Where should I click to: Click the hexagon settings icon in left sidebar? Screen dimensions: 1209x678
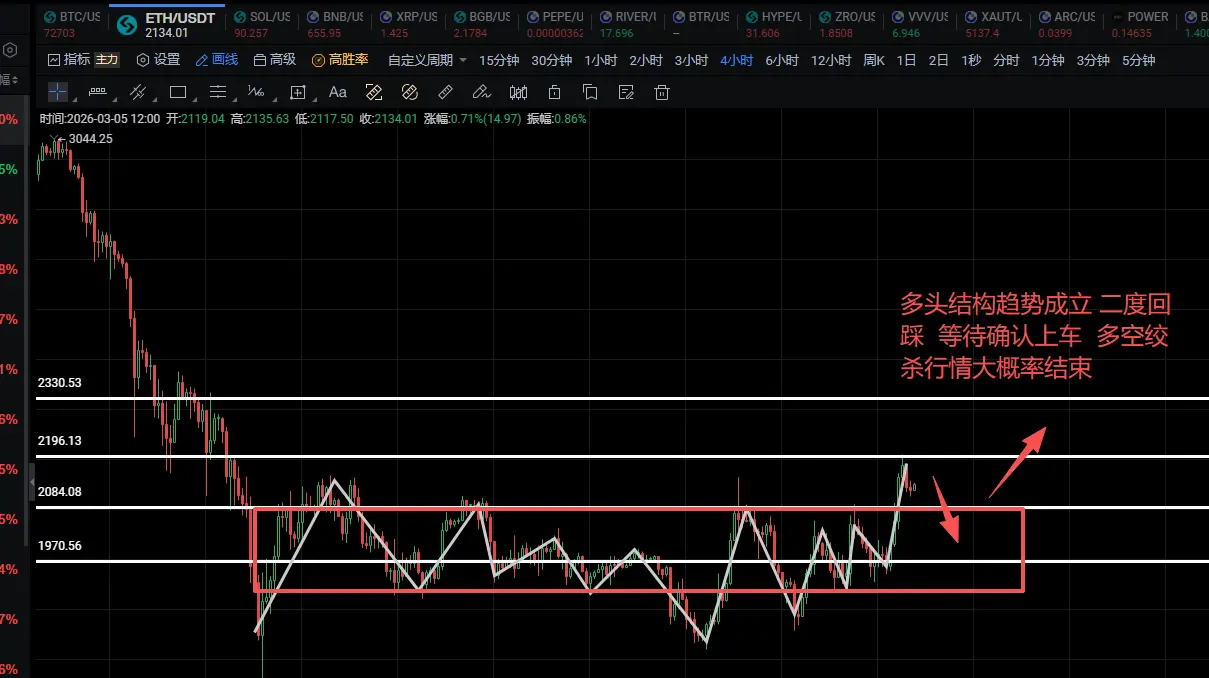(x=9, y=50)
